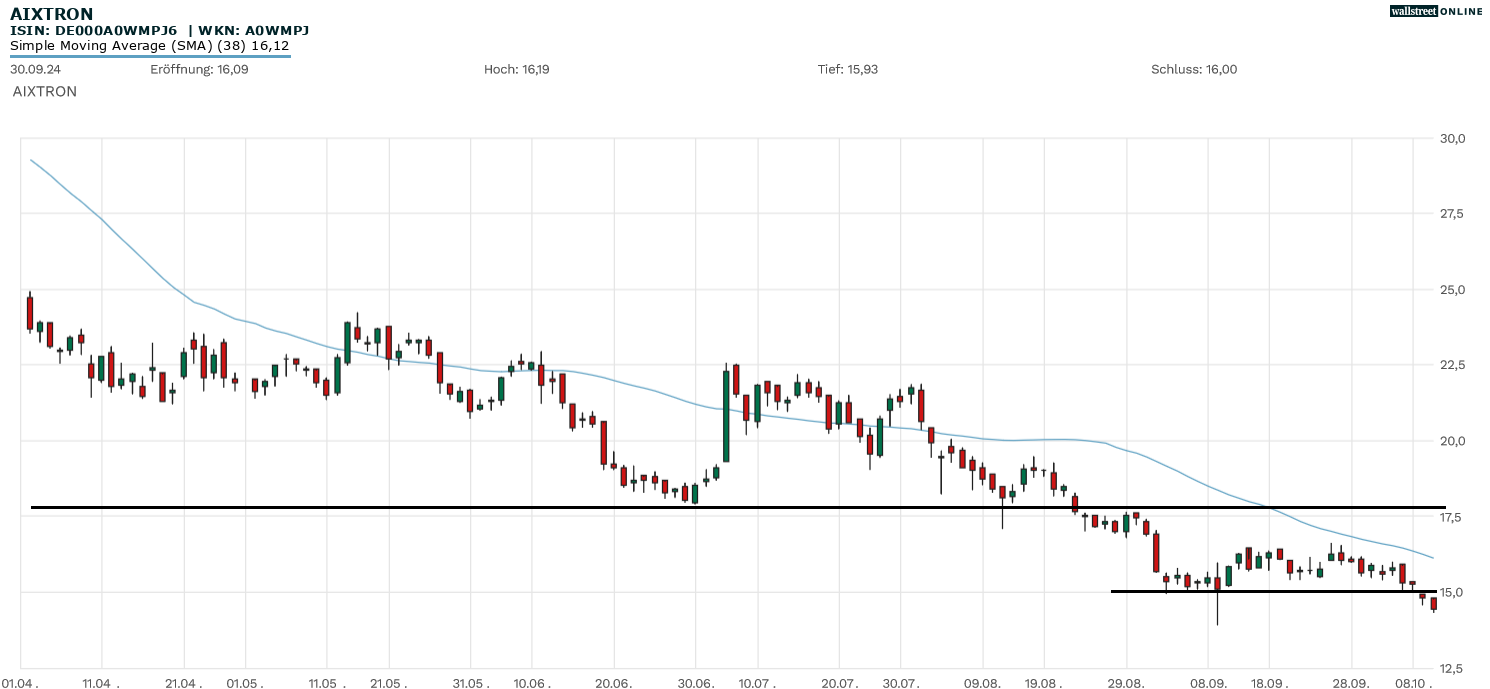Click the 17,5 price axis label
The width and height of the screenshot is (1490, 689).
click(x=1452, y=517)
